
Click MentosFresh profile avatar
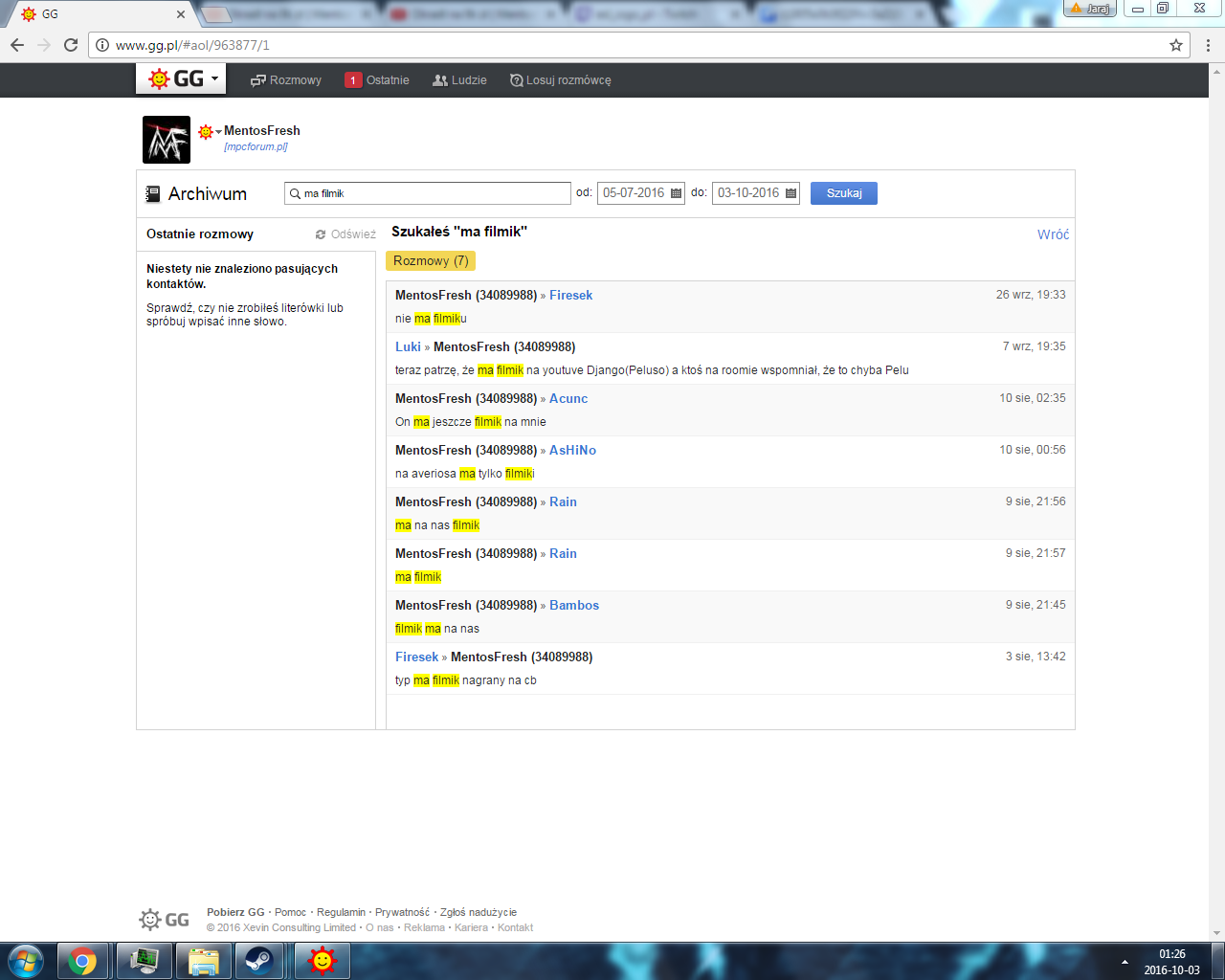167,140
